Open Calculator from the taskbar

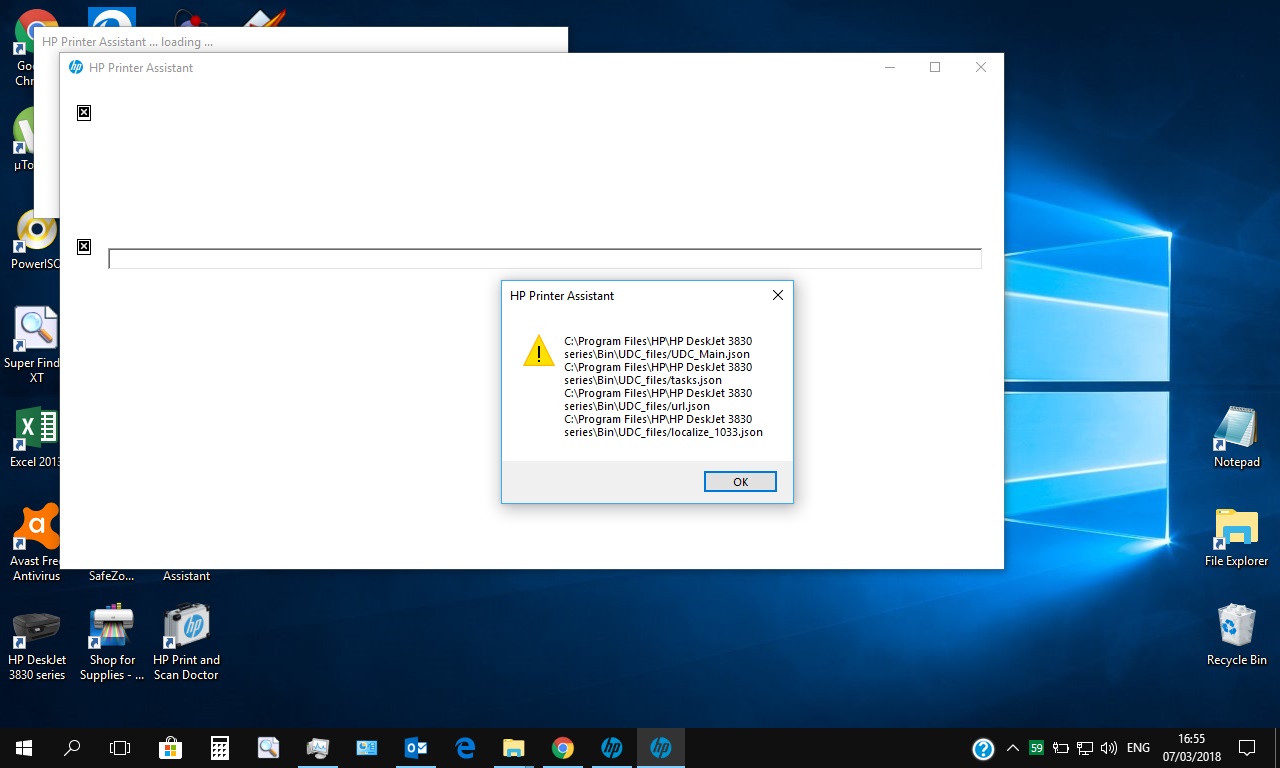pyautogui.click(x=220, y=748)
